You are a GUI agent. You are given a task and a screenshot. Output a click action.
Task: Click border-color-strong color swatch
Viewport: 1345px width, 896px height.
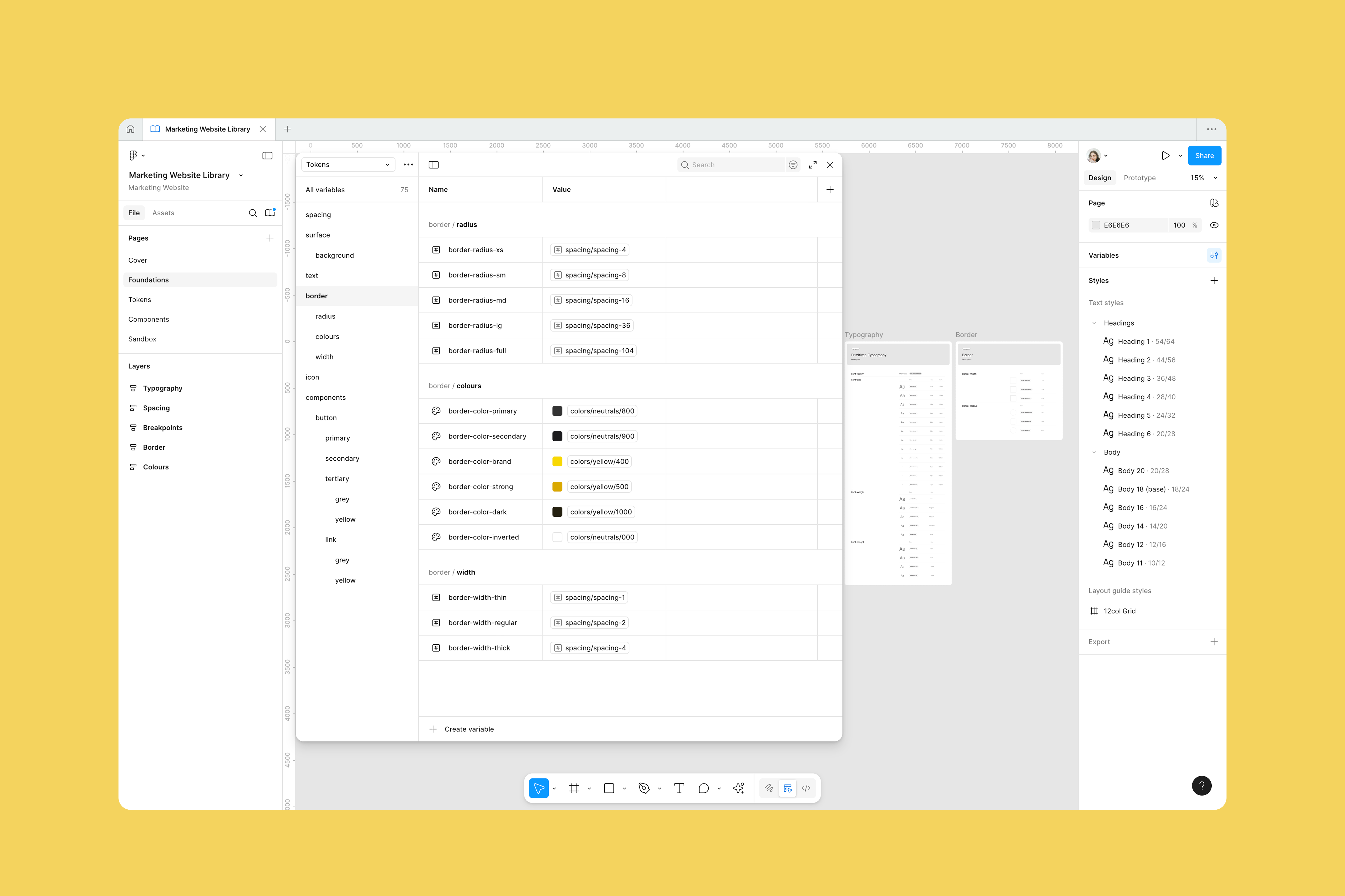(557, 487)
